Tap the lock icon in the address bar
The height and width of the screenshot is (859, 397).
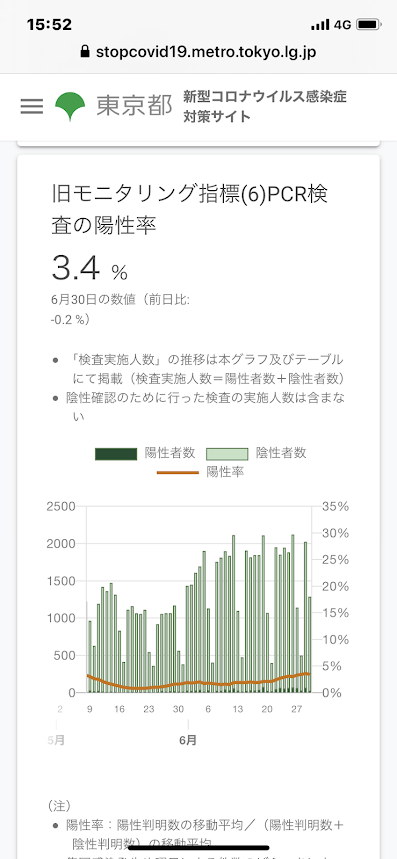tap(84, 52)
